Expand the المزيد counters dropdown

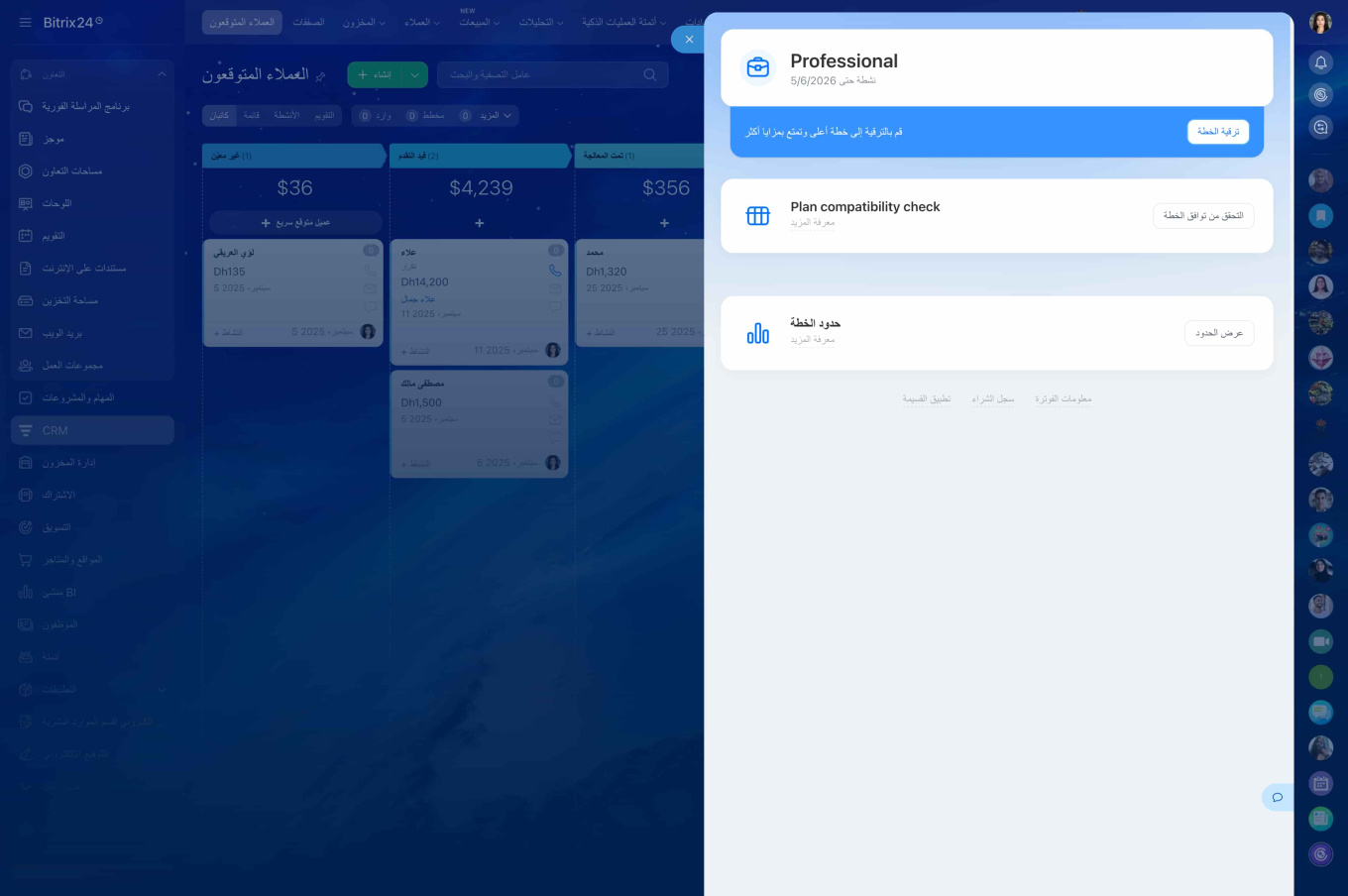click(496, 116)
